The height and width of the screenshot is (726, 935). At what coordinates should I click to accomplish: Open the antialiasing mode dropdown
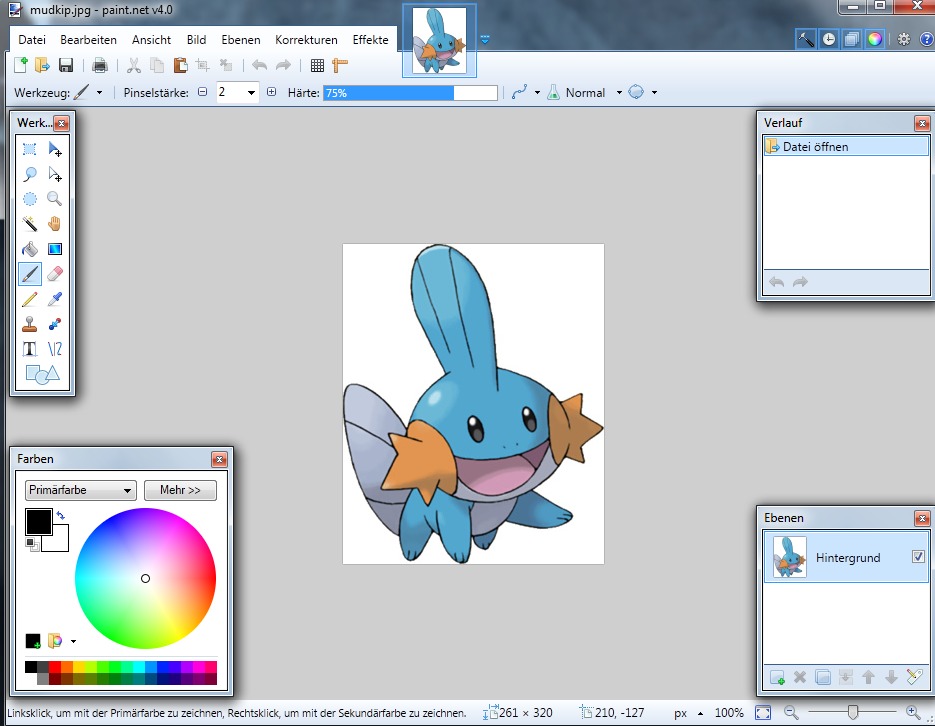(x=537, y=92)
